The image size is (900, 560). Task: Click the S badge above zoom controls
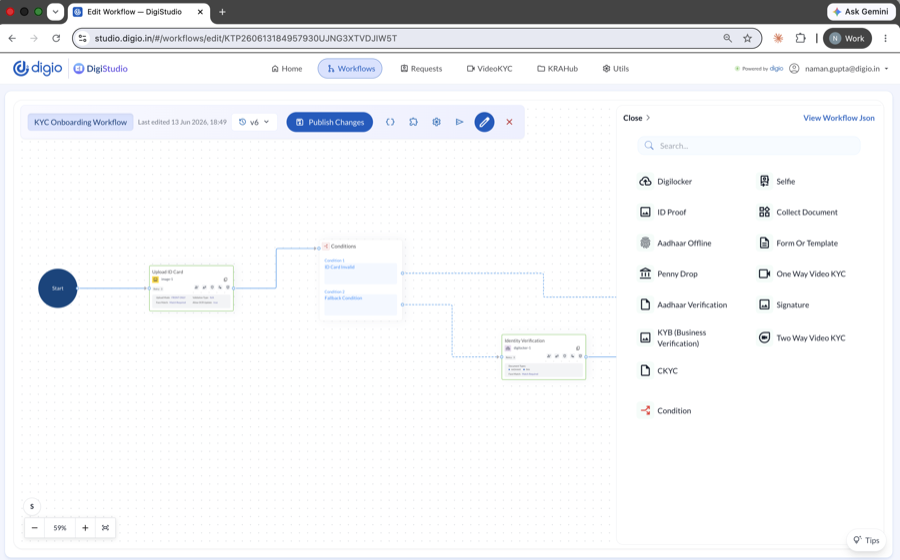coord(32,507)
